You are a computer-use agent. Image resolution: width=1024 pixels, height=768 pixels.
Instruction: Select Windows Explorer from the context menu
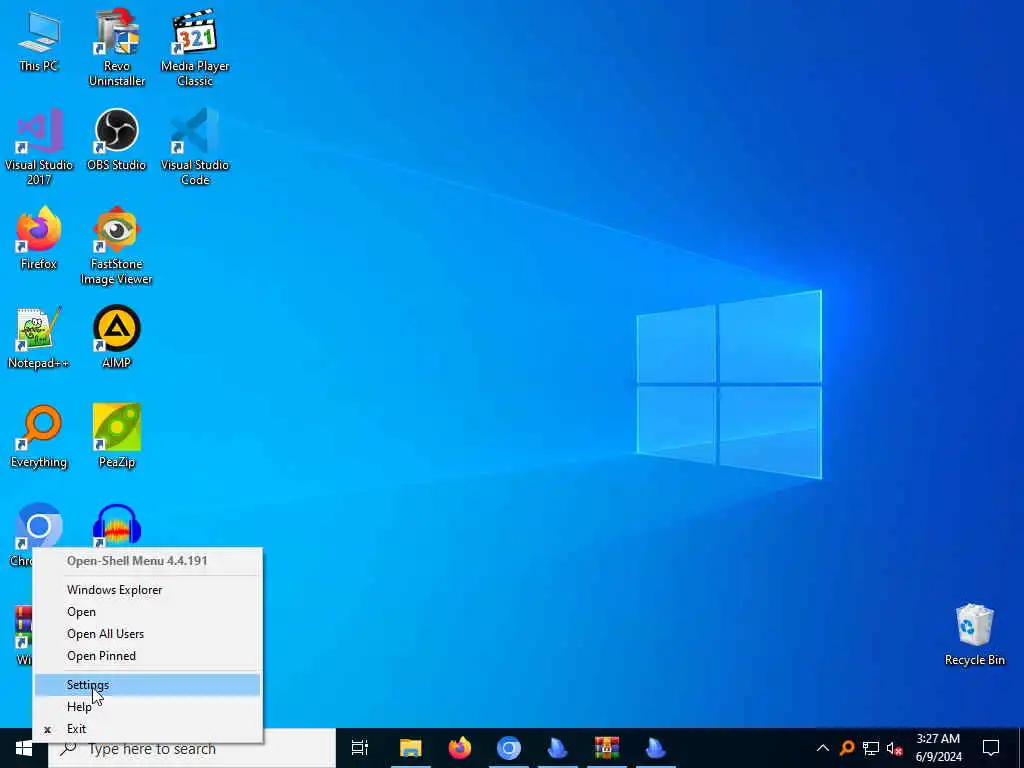148,590
